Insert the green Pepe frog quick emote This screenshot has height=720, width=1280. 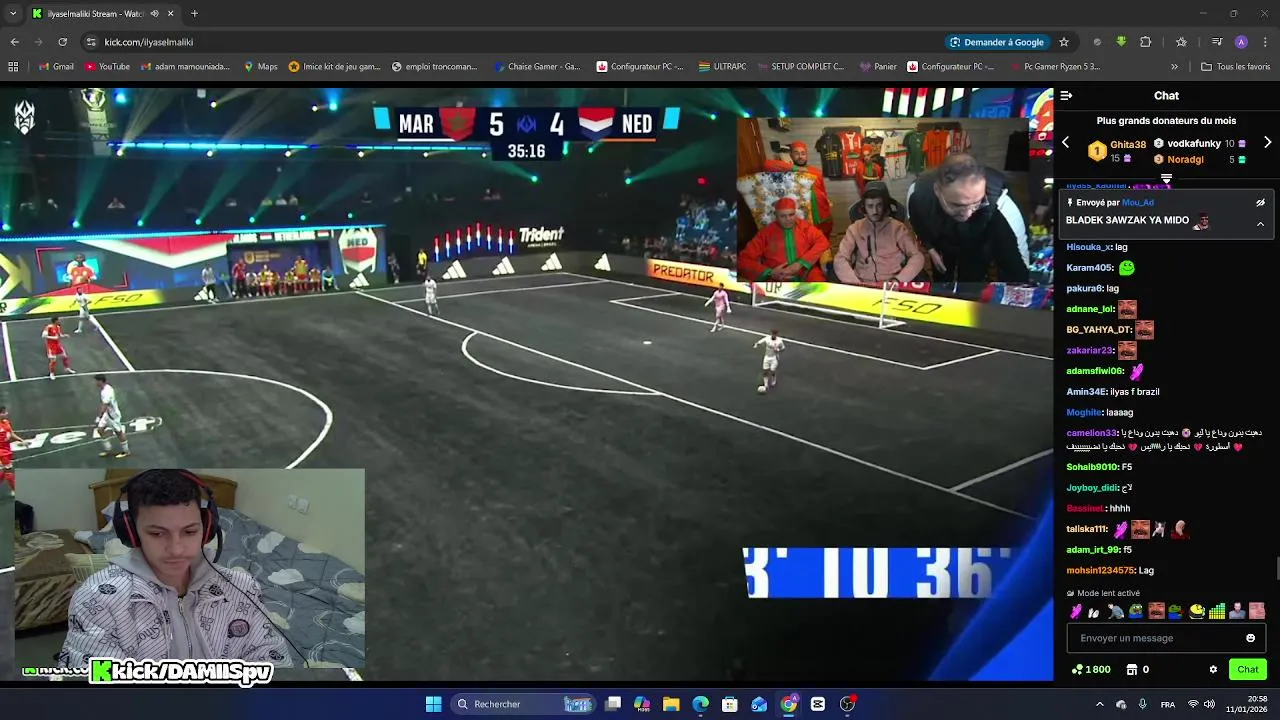(1136, 611)
